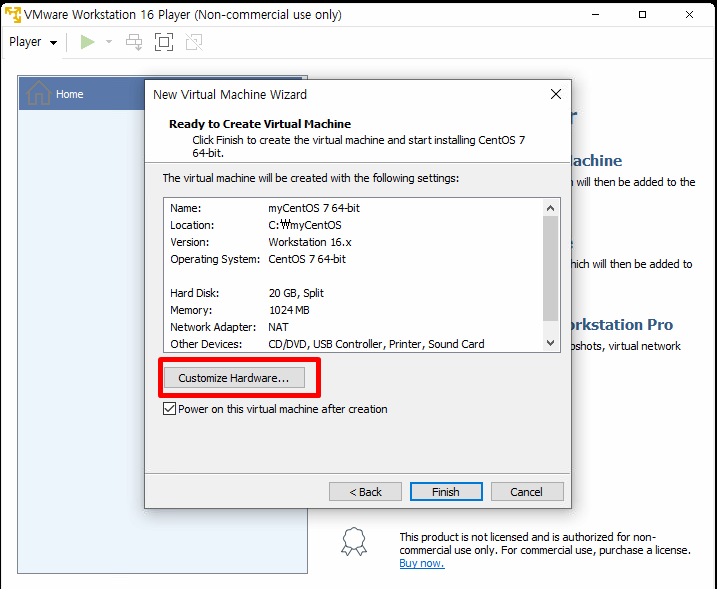717x589 pixels.
Task: Click Finish to create the VM
Action: tap(446, 492)
